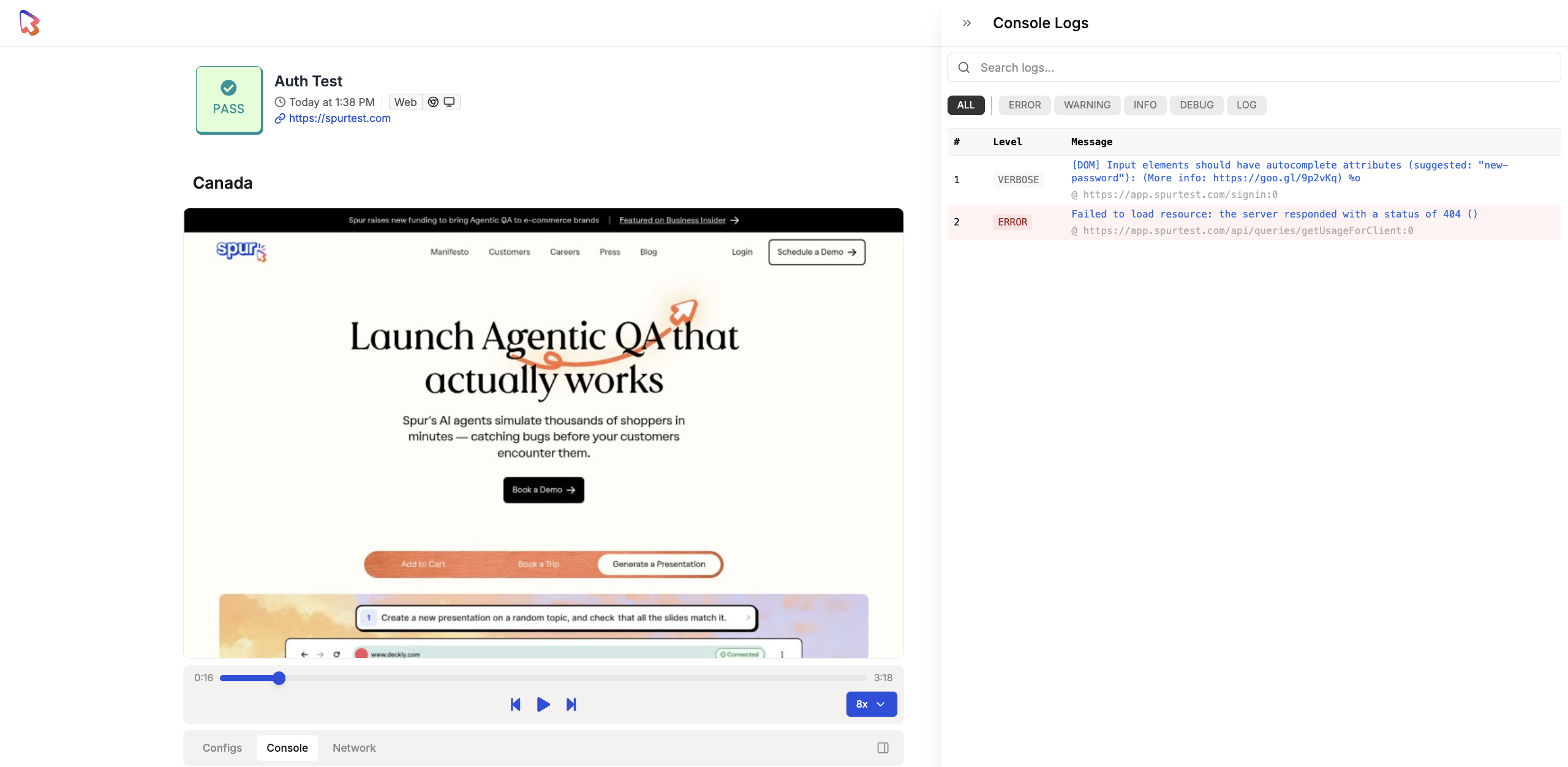1568x767 pixels.
Task: Collapse the Console Logs panel with chevrons icon
Action: click(x=967, y=23)
